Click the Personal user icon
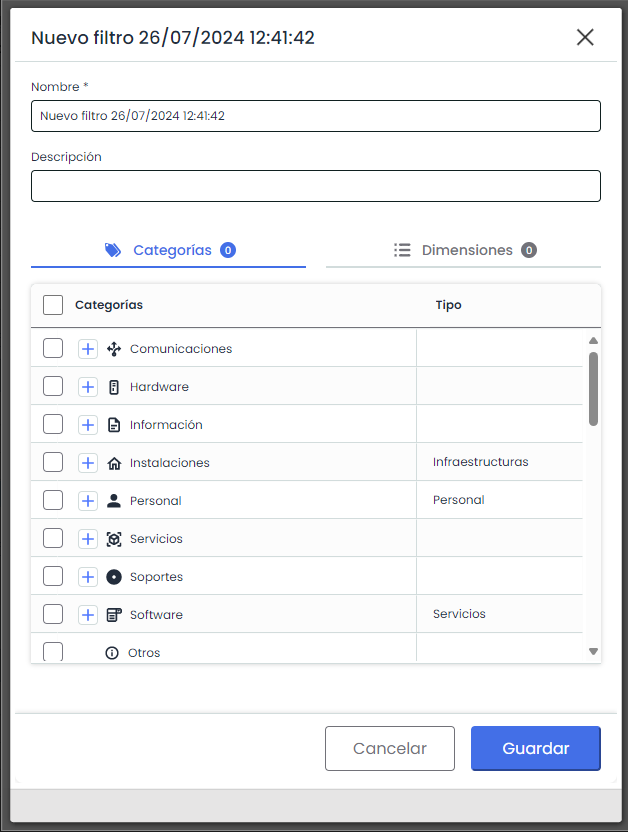 point(113,501)
